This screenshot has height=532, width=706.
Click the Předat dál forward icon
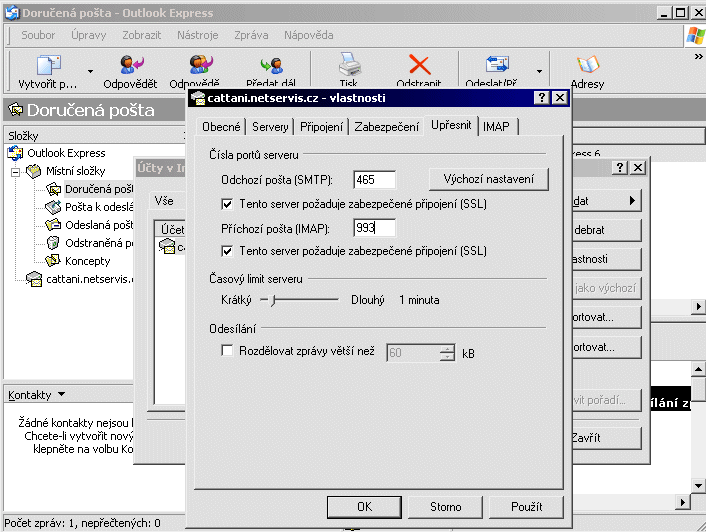(x=272, y=66)
